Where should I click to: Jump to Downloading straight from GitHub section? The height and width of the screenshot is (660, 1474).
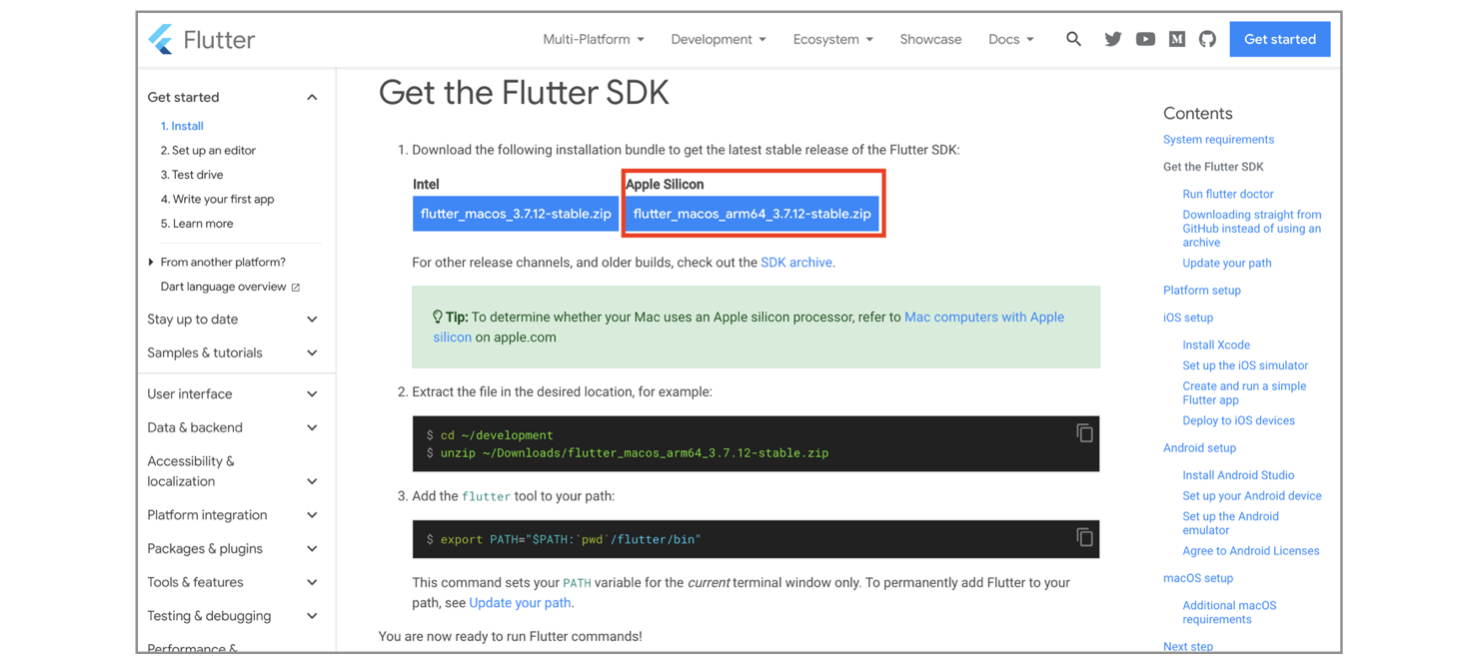pyautogui.click(x=1252, y=228)
